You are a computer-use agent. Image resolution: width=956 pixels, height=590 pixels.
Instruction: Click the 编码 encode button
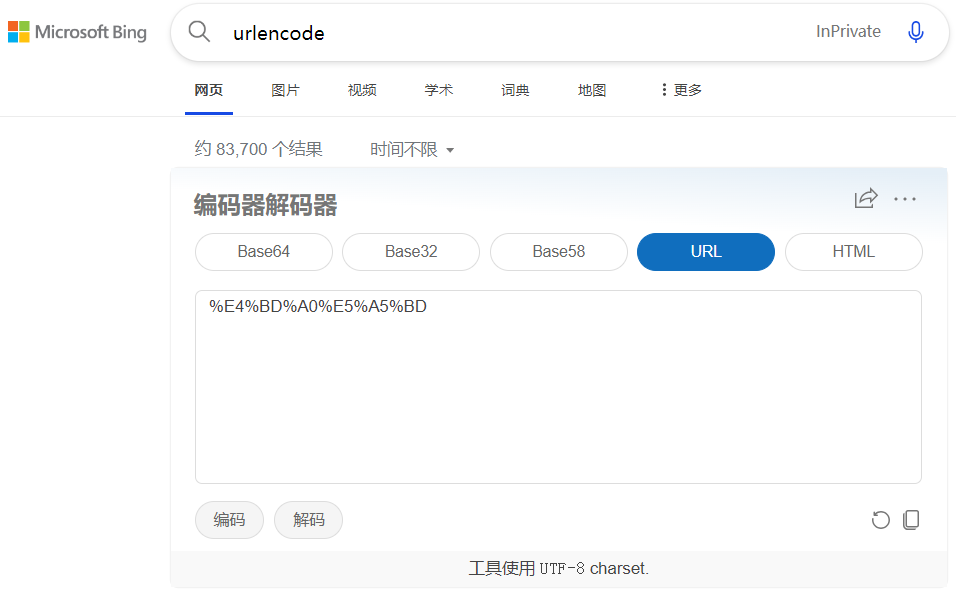click(229, 520)
